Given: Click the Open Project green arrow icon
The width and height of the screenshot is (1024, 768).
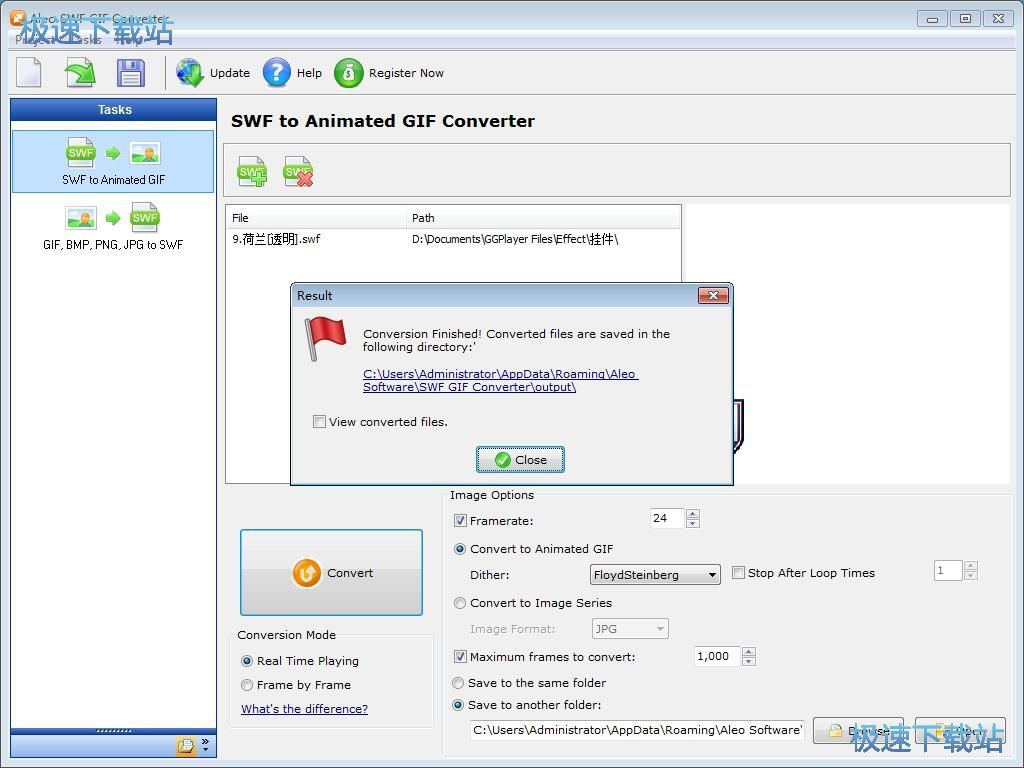Looking at the screenshot, I should pyautogui.click(x=80, y=72).
